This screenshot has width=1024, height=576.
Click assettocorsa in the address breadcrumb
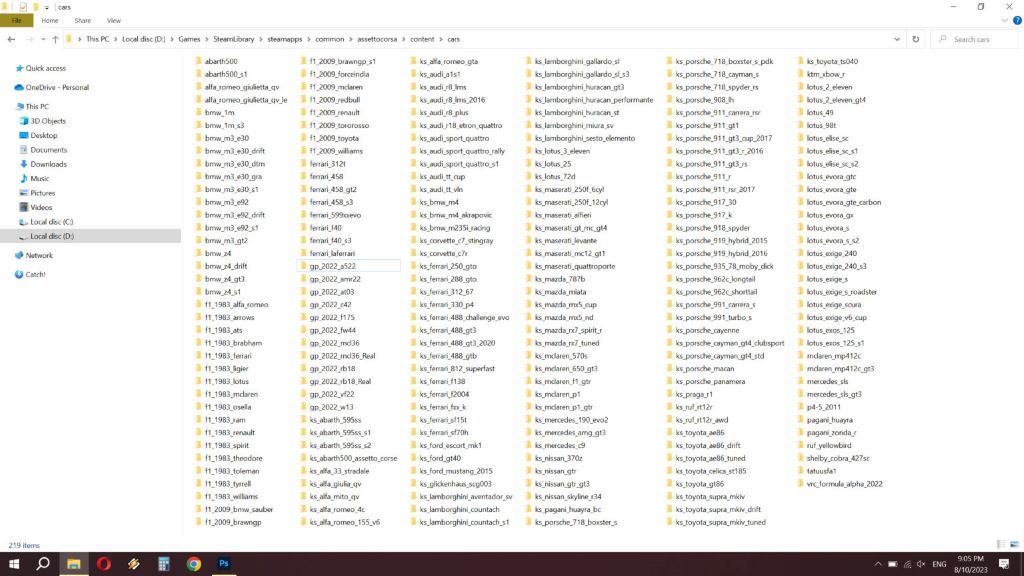(377, 39)
